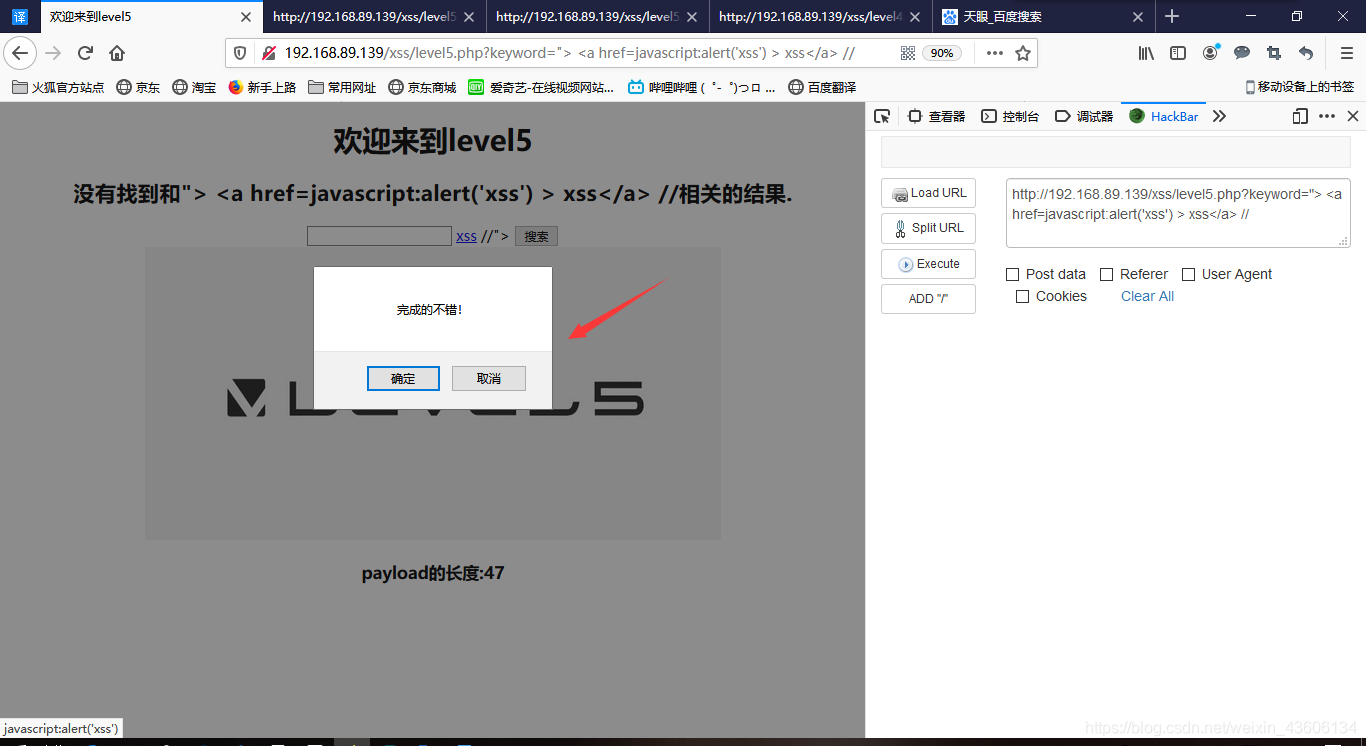This screenshot has height=746, width=1366.
Task: Open the 新手上路 bookmark
Action: (262, 88)
